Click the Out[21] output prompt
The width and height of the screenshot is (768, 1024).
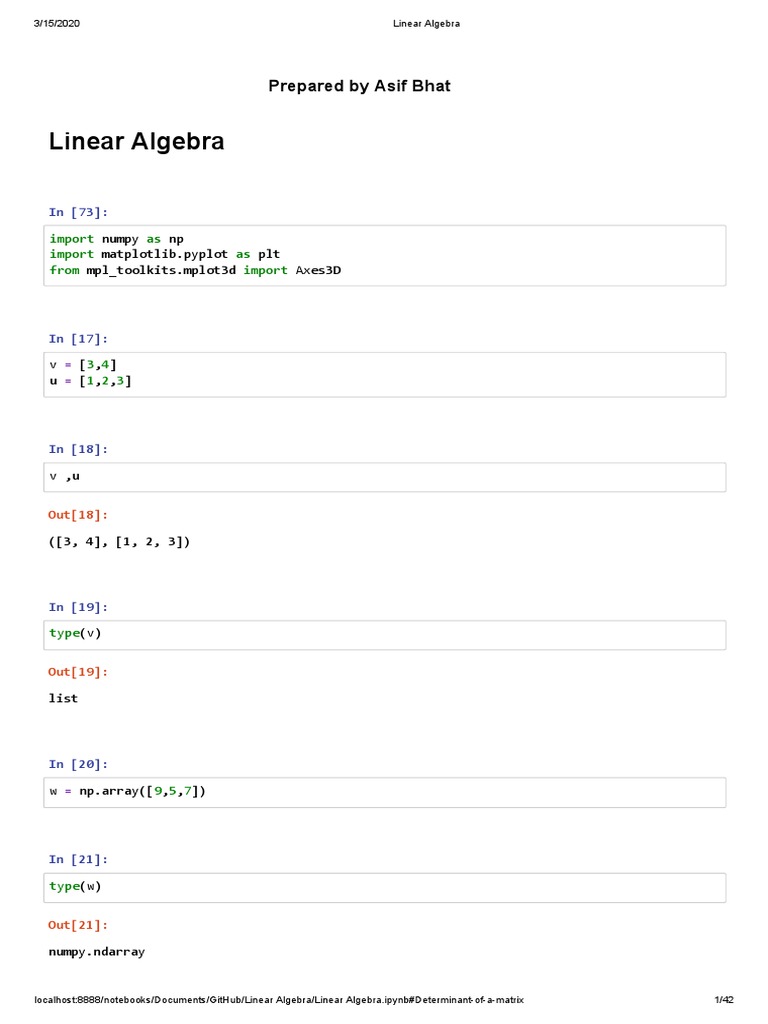[x=79, y=925]
